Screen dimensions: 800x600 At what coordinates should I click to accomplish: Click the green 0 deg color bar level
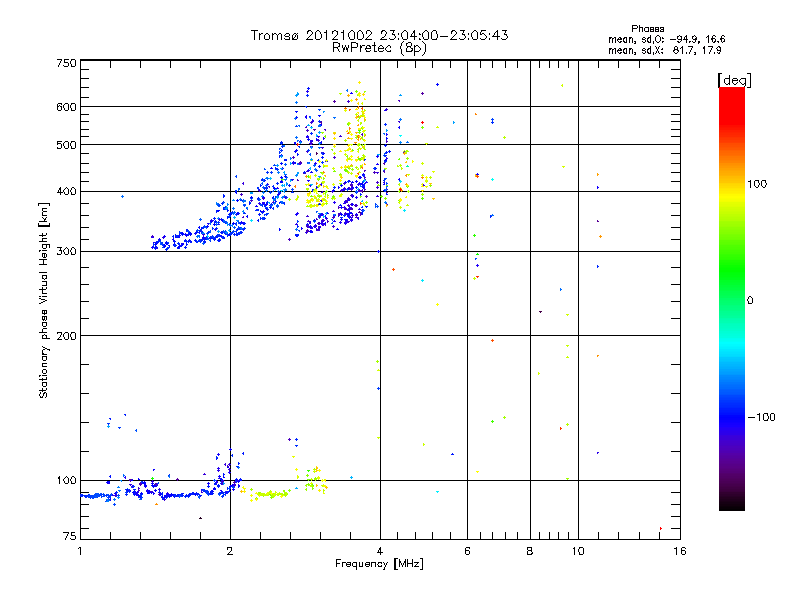pos(732,300)
